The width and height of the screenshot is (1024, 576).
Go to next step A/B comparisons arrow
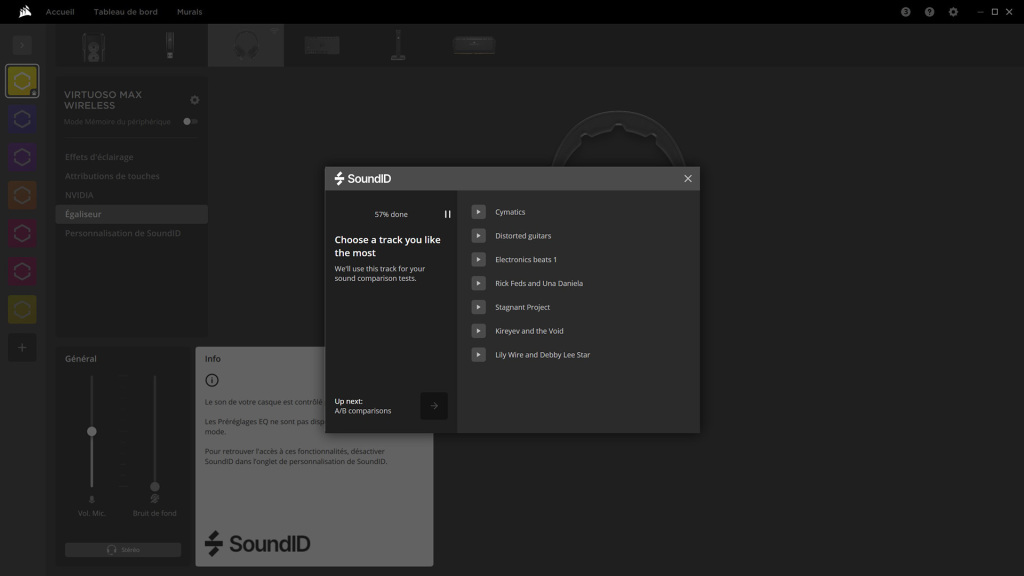click(x=434, y=406)
